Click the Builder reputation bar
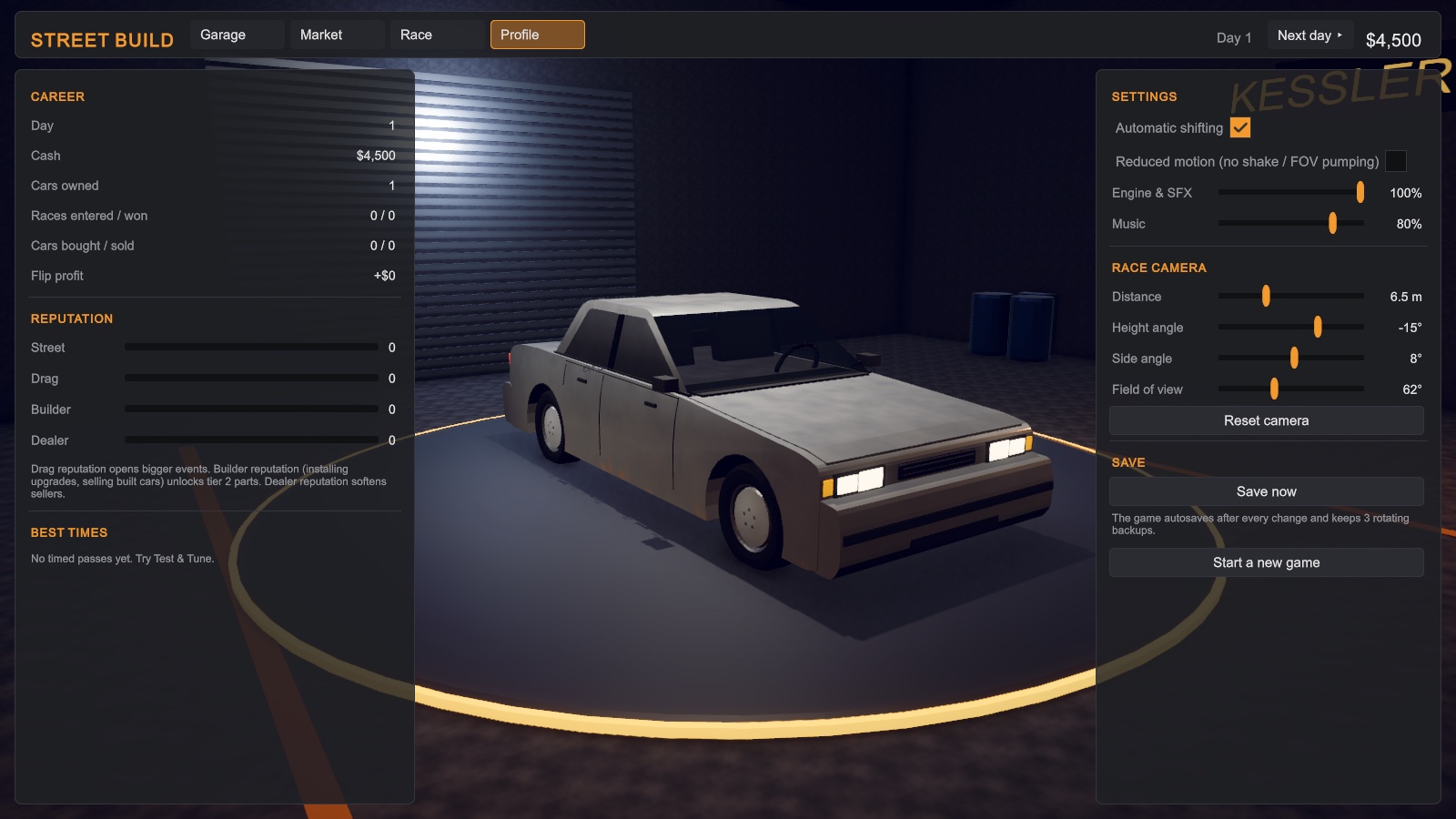Screen dimensions: 1456x819 pos(251,409)
